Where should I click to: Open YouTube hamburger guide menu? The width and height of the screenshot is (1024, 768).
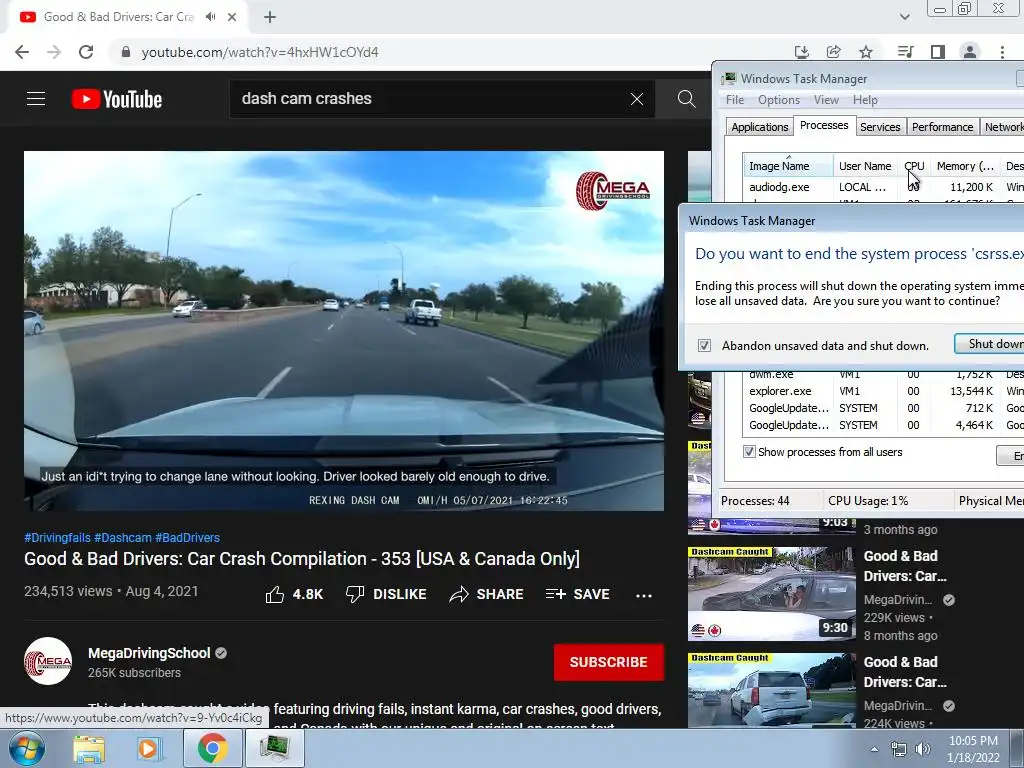click(36, 99)
